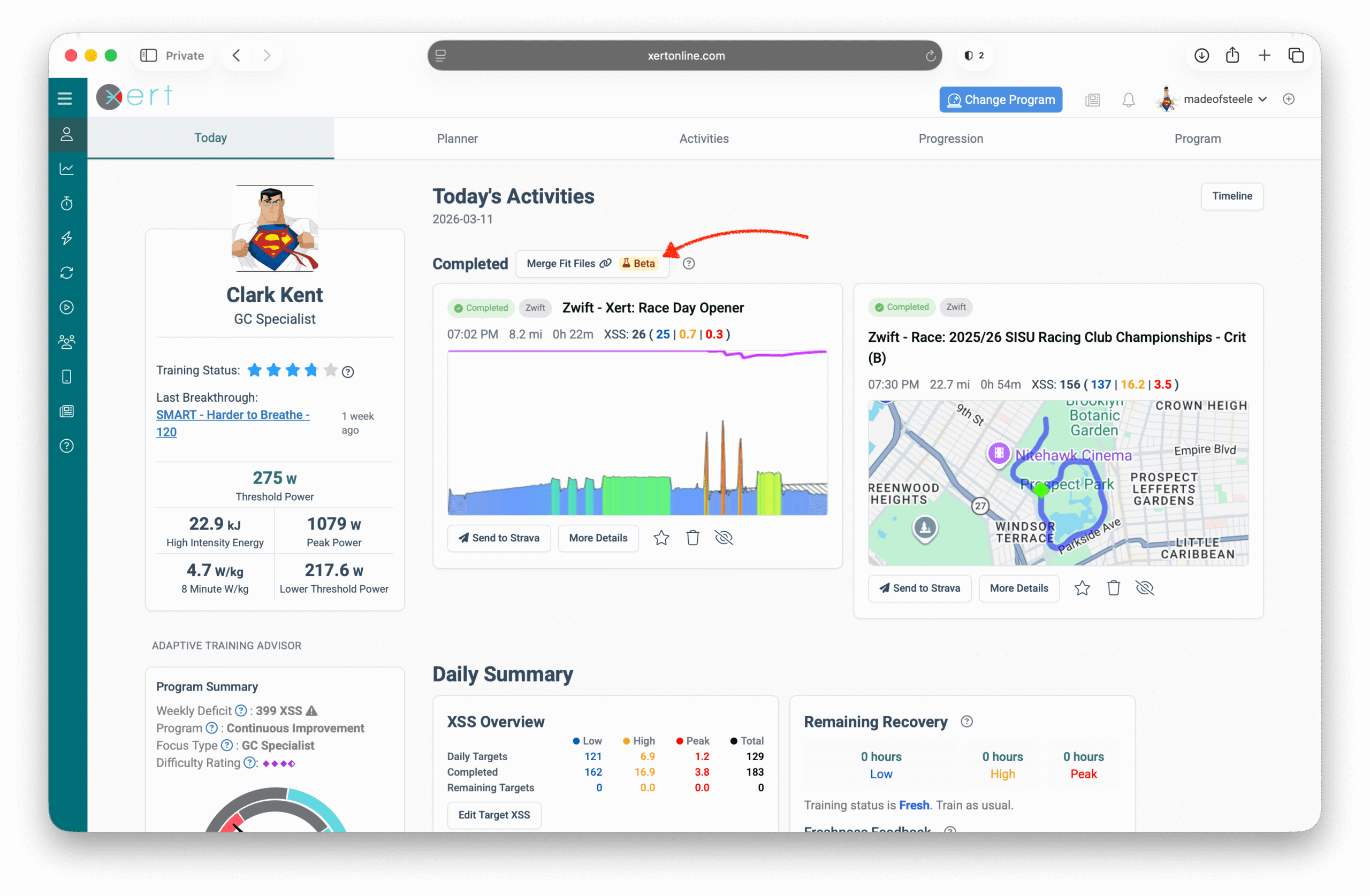This screenshot has height=896, width=1370.
Task: Click the Program help icon
Action: (x=212, y=728)
